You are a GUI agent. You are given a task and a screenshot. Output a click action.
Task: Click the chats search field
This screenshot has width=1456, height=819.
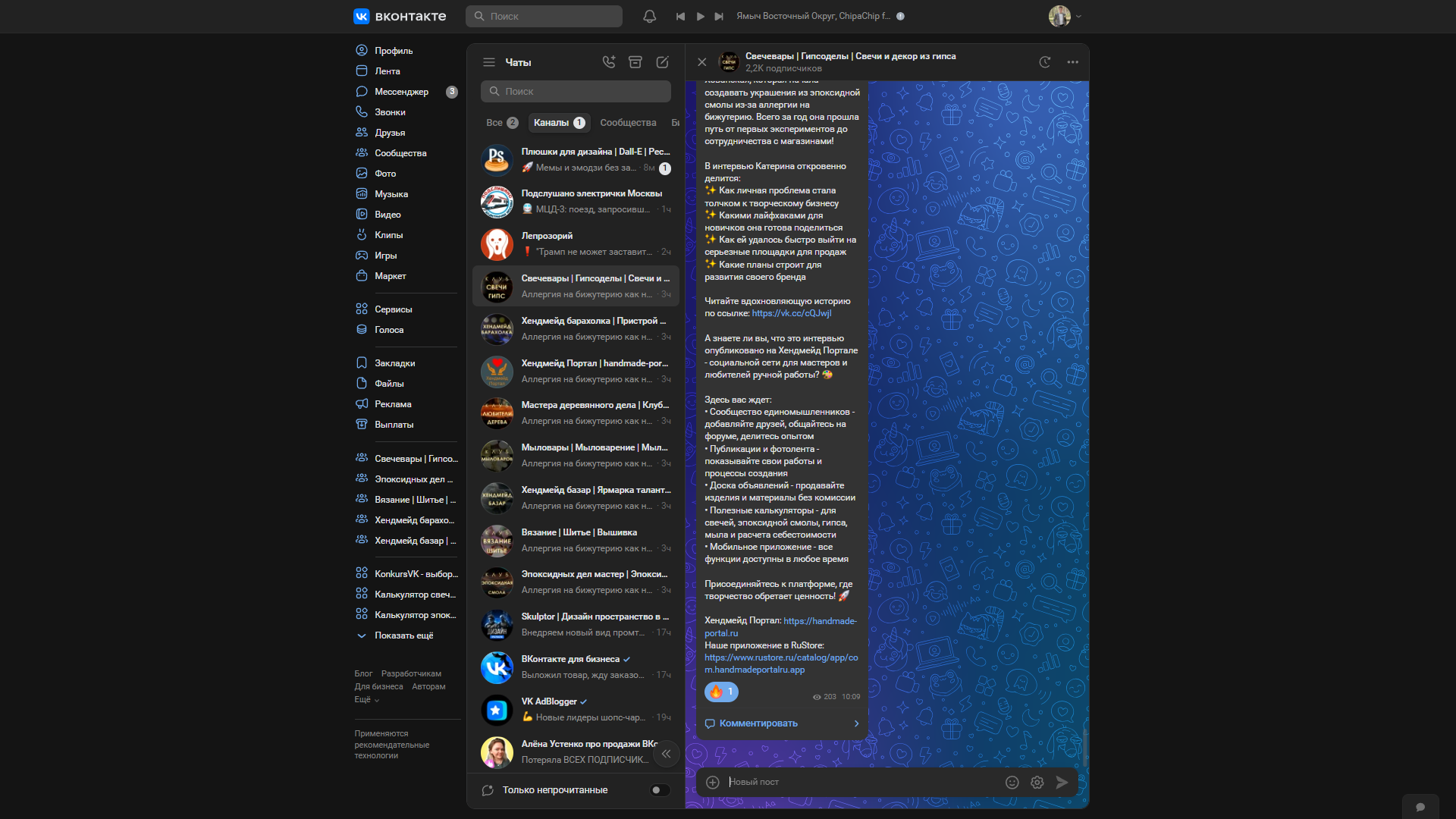point(576,91)
